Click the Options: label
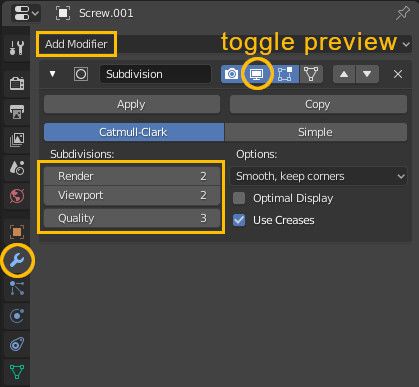Image resolution: width=419 pixels, height=387 pixels. (257, 154)
